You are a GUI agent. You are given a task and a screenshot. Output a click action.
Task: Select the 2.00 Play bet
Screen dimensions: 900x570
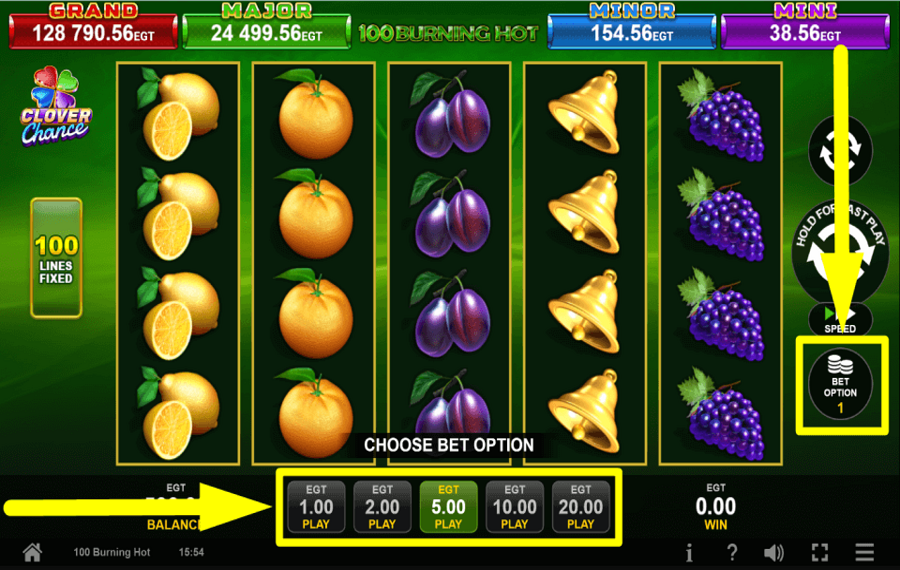[x=382, y=507]
